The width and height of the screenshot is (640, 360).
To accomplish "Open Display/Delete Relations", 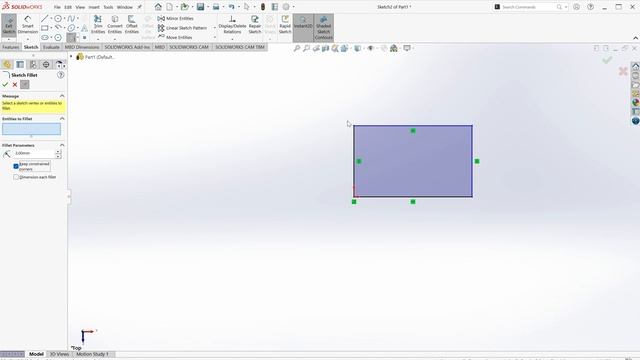I will 232,25.
